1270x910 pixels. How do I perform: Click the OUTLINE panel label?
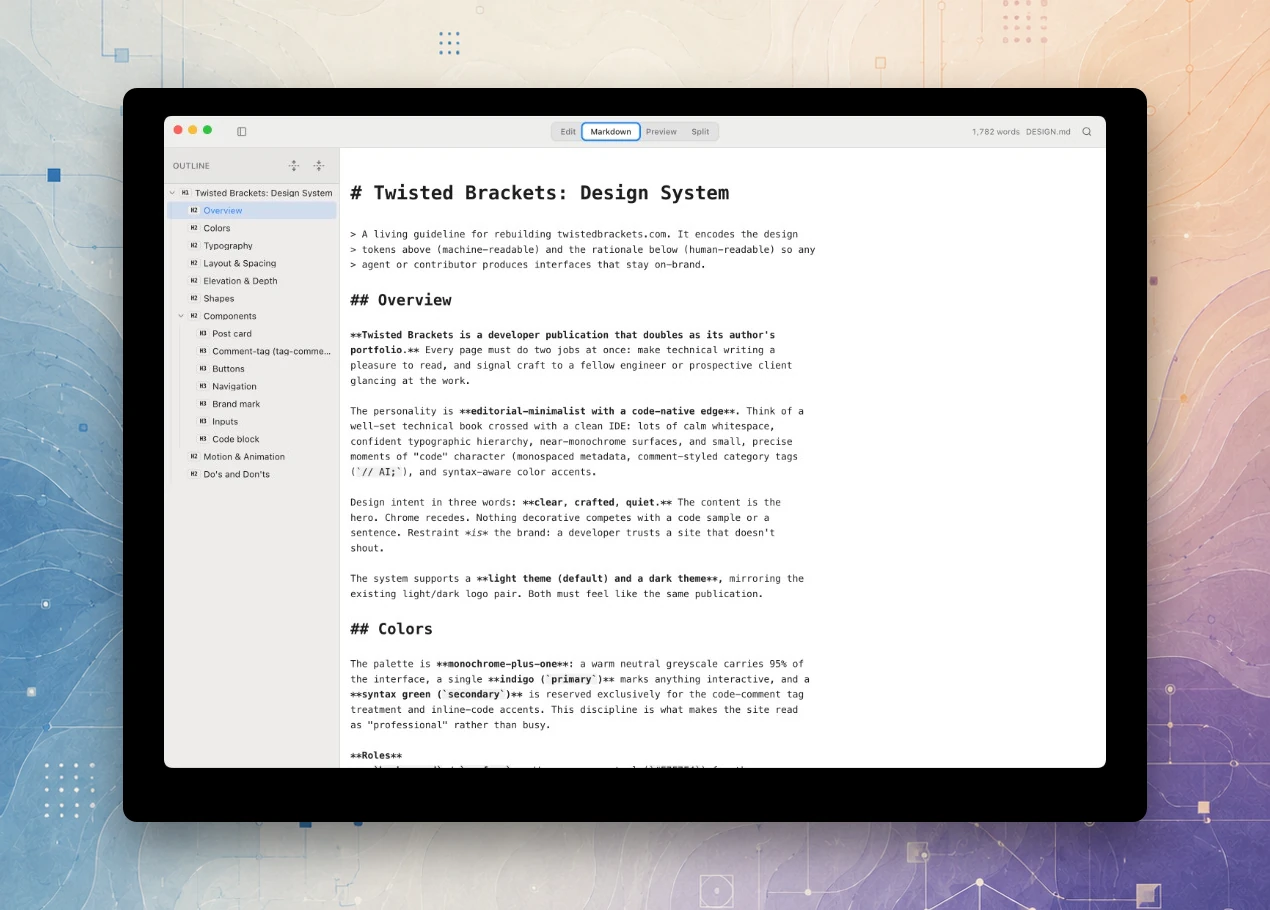click(x=191, y=166)
